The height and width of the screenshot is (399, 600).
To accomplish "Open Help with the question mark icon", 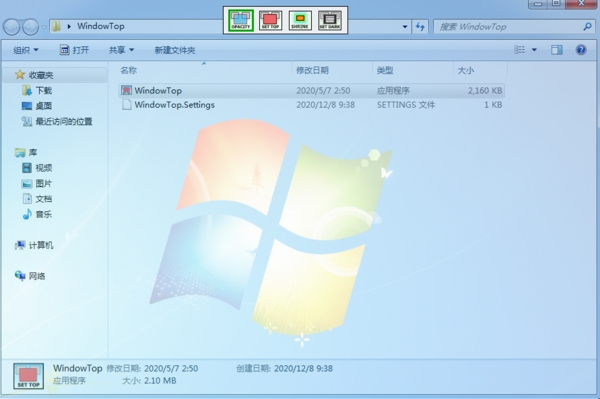I will (581, 50).
